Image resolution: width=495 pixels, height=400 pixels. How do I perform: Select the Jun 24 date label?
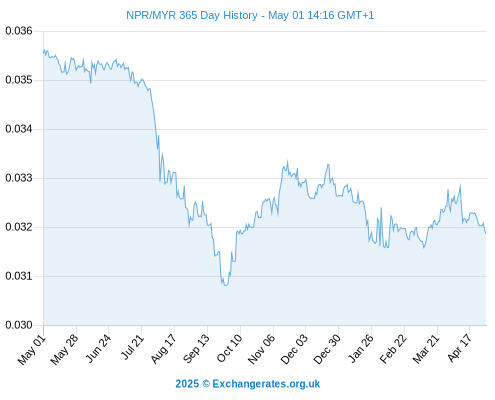(x=98, y=348)
